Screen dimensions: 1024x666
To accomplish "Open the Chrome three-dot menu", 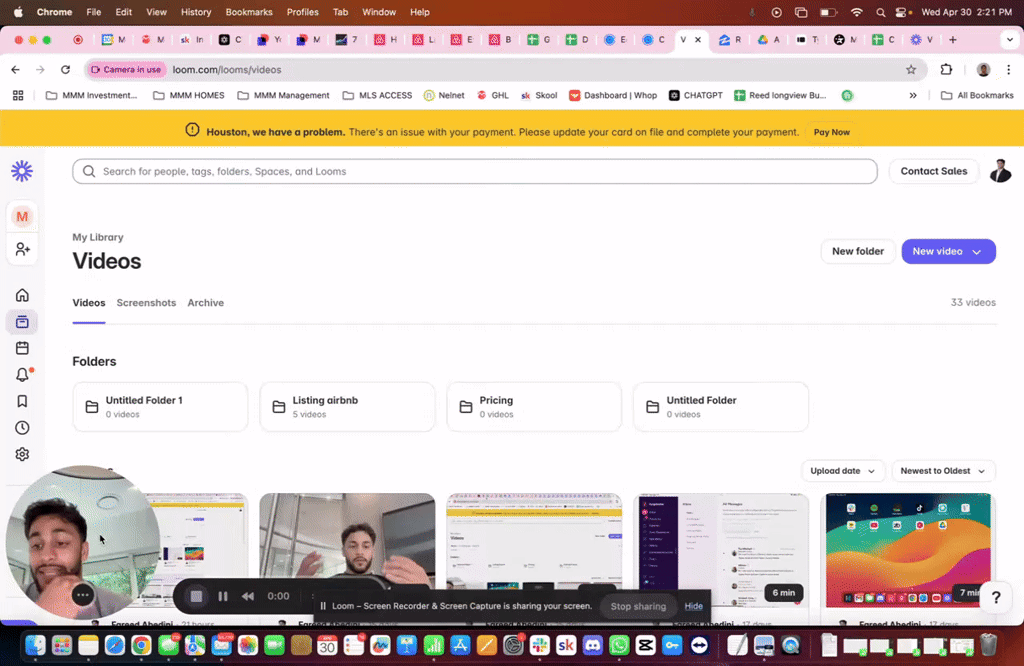I will tap(1008, 69).
